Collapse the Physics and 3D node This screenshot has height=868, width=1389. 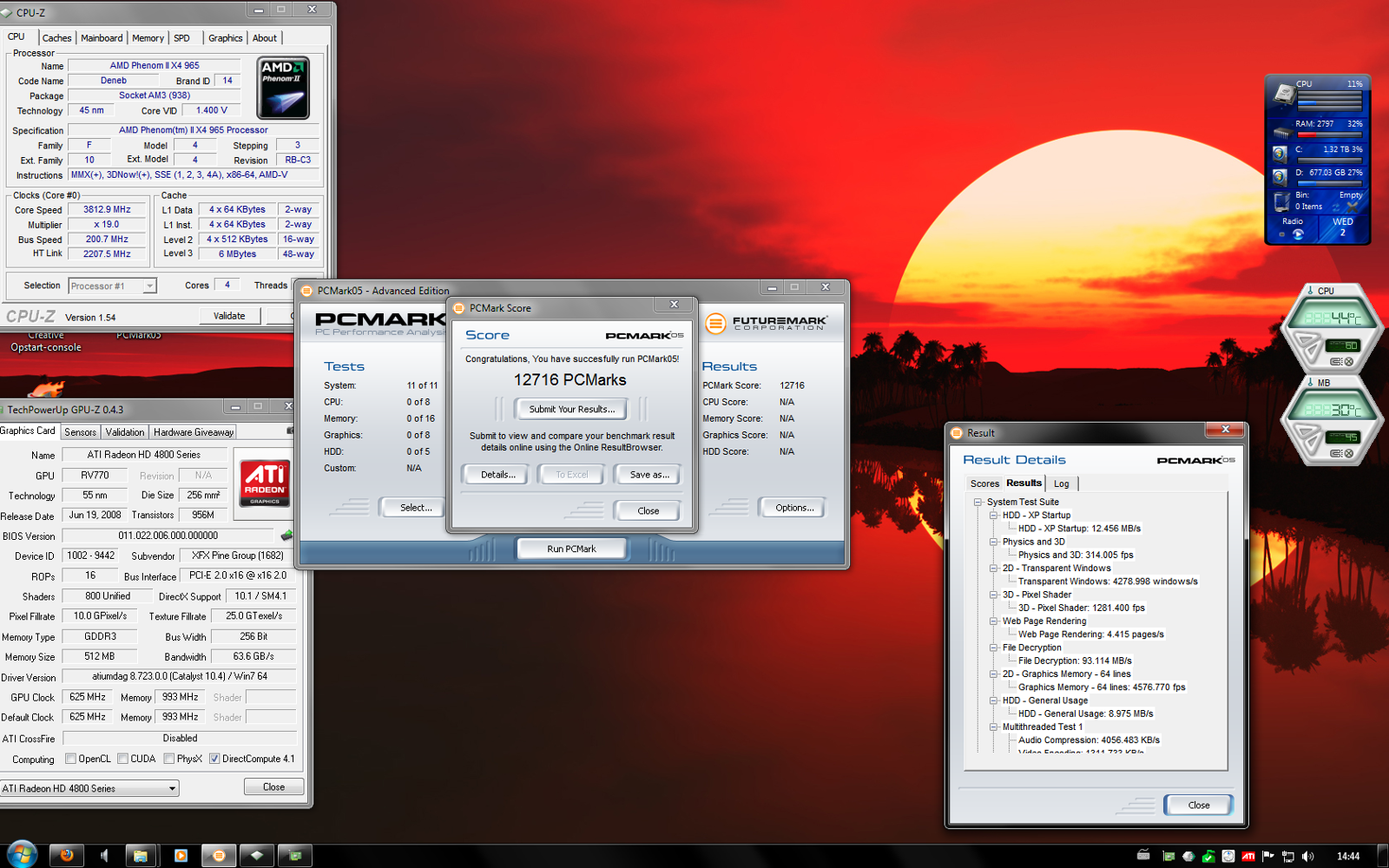tap(993, 542)
